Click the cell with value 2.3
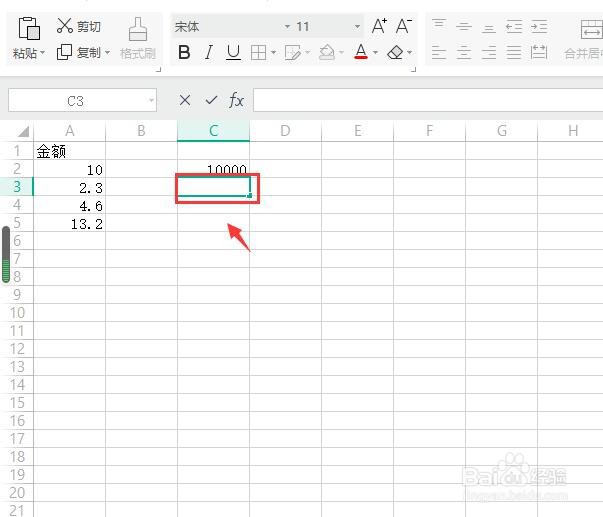 pyautogui.click(x=70, y=187)
